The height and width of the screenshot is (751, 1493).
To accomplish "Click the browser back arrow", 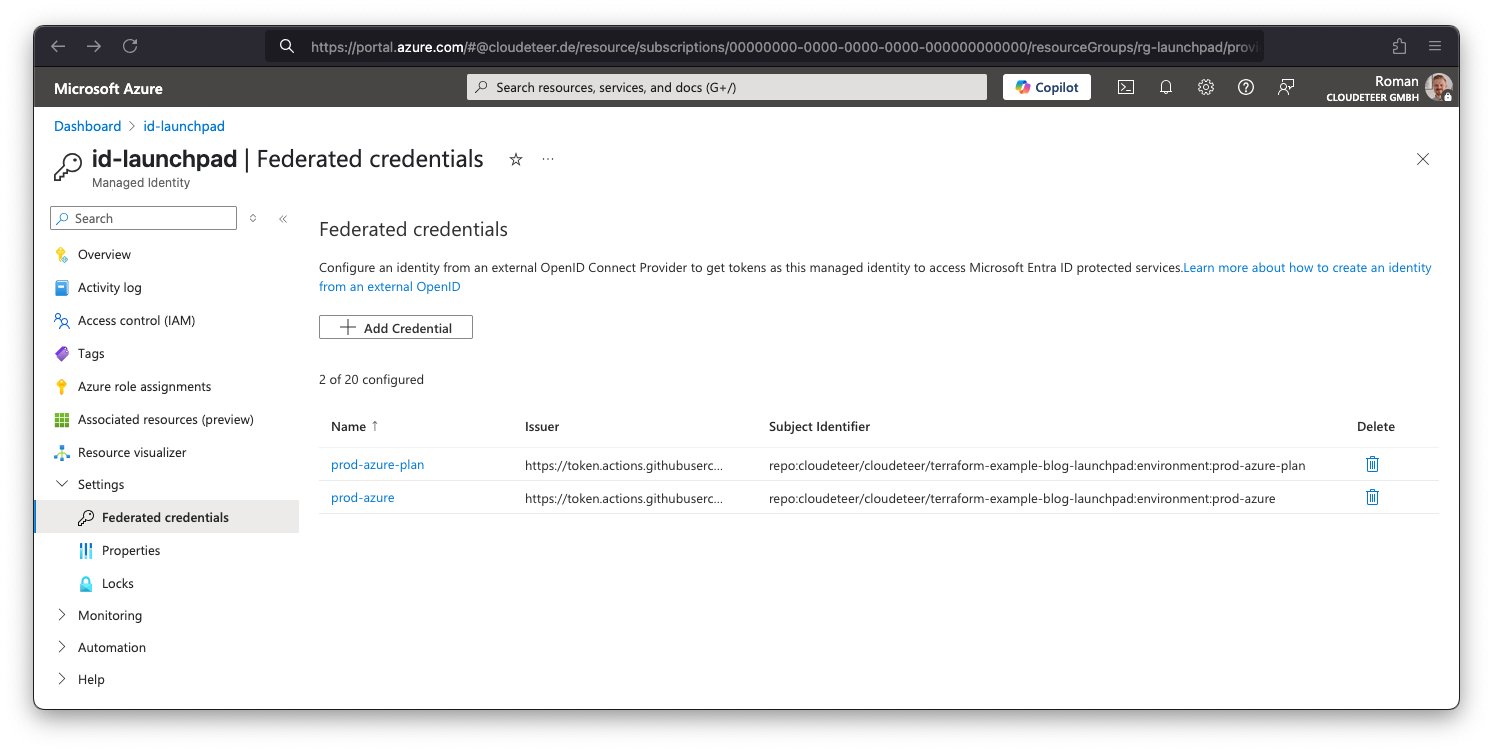I will (58, 46).
